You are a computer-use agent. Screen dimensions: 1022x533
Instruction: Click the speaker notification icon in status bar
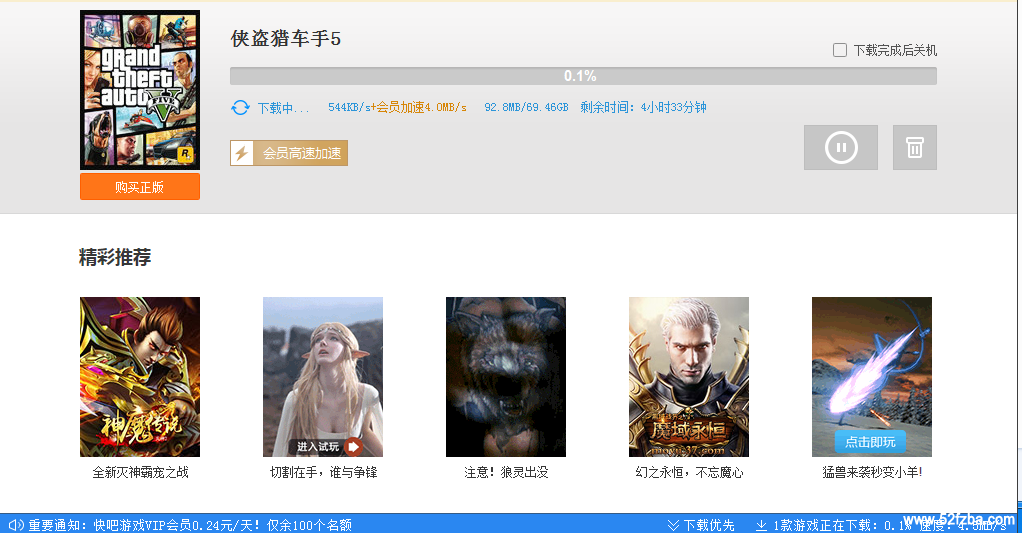click(x=16, y=525)
